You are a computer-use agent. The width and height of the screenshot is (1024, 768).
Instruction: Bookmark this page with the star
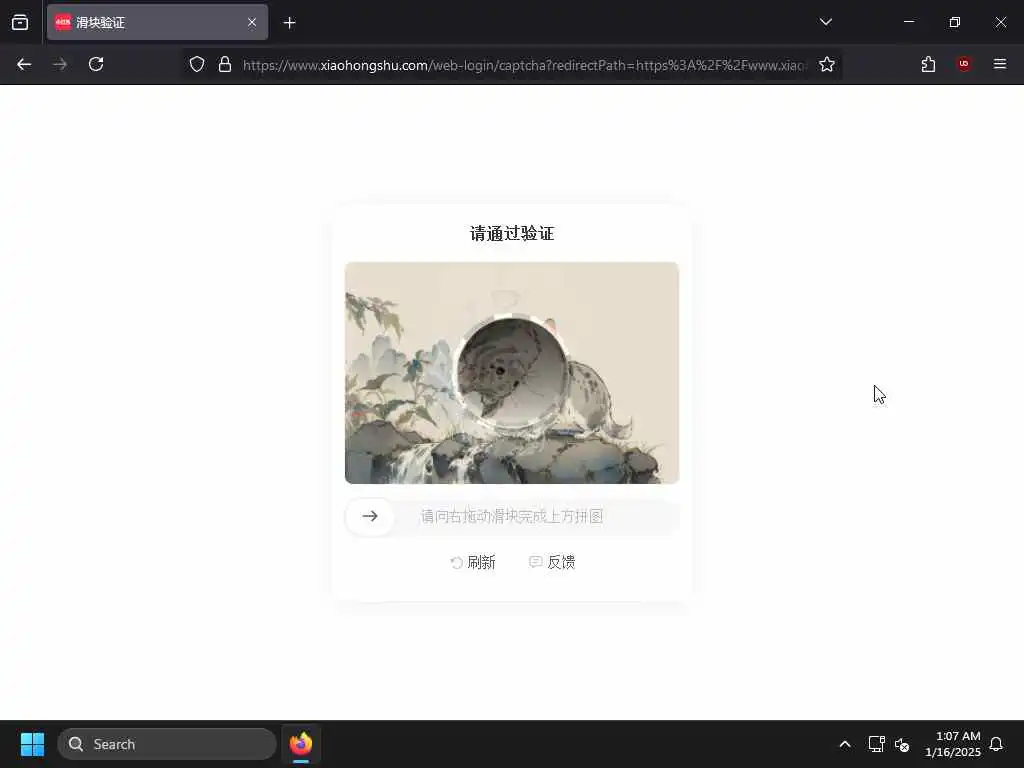point(827,64)
